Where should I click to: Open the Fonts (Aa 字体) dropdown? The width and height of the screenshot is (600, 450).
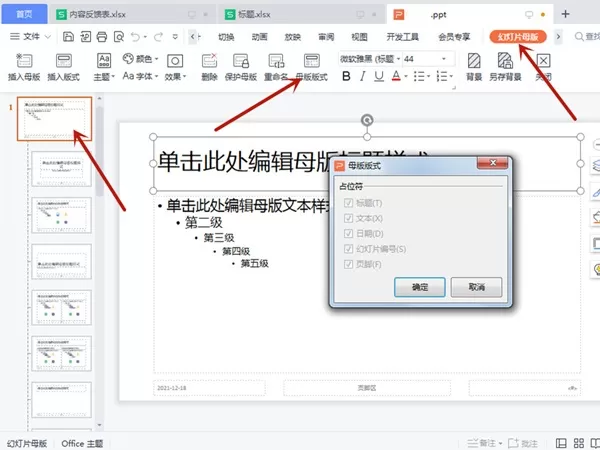click(140, 76)
